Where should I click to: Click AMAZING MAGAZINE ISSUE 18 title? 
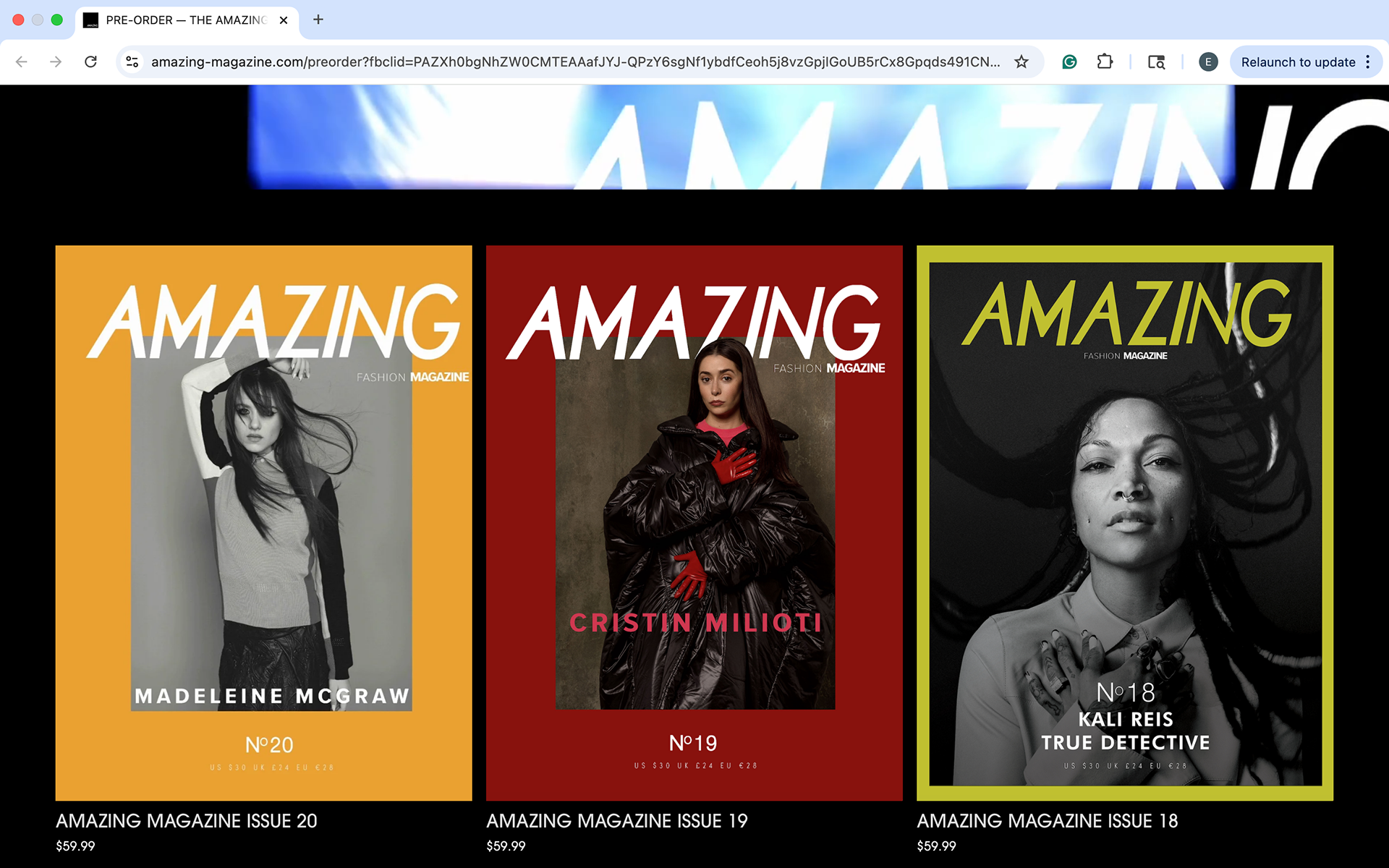click(1048, 821)
